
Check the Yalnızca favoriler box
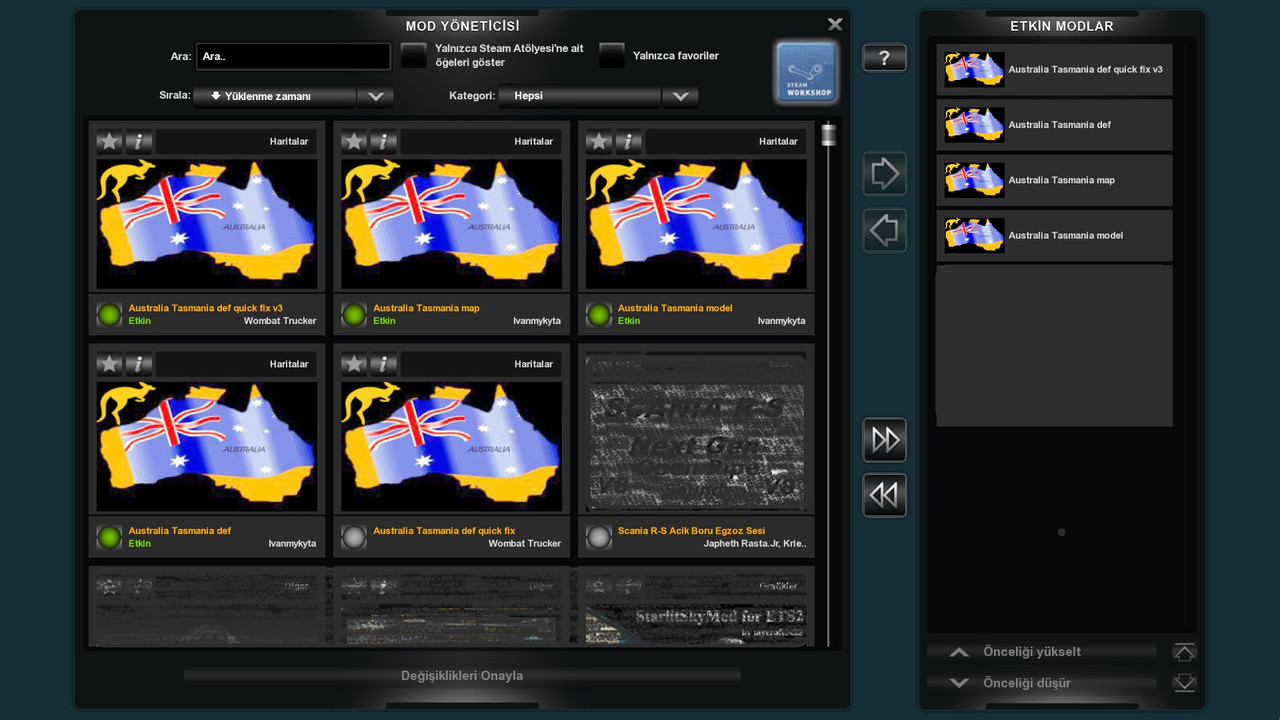[x=612, y=56]
